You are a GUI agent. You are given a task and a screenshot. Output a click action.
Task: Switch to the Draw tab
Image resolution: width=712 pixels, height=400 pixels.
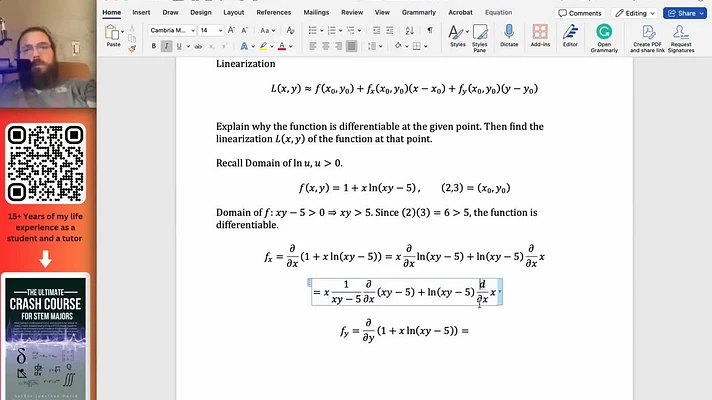coord(170,12)
